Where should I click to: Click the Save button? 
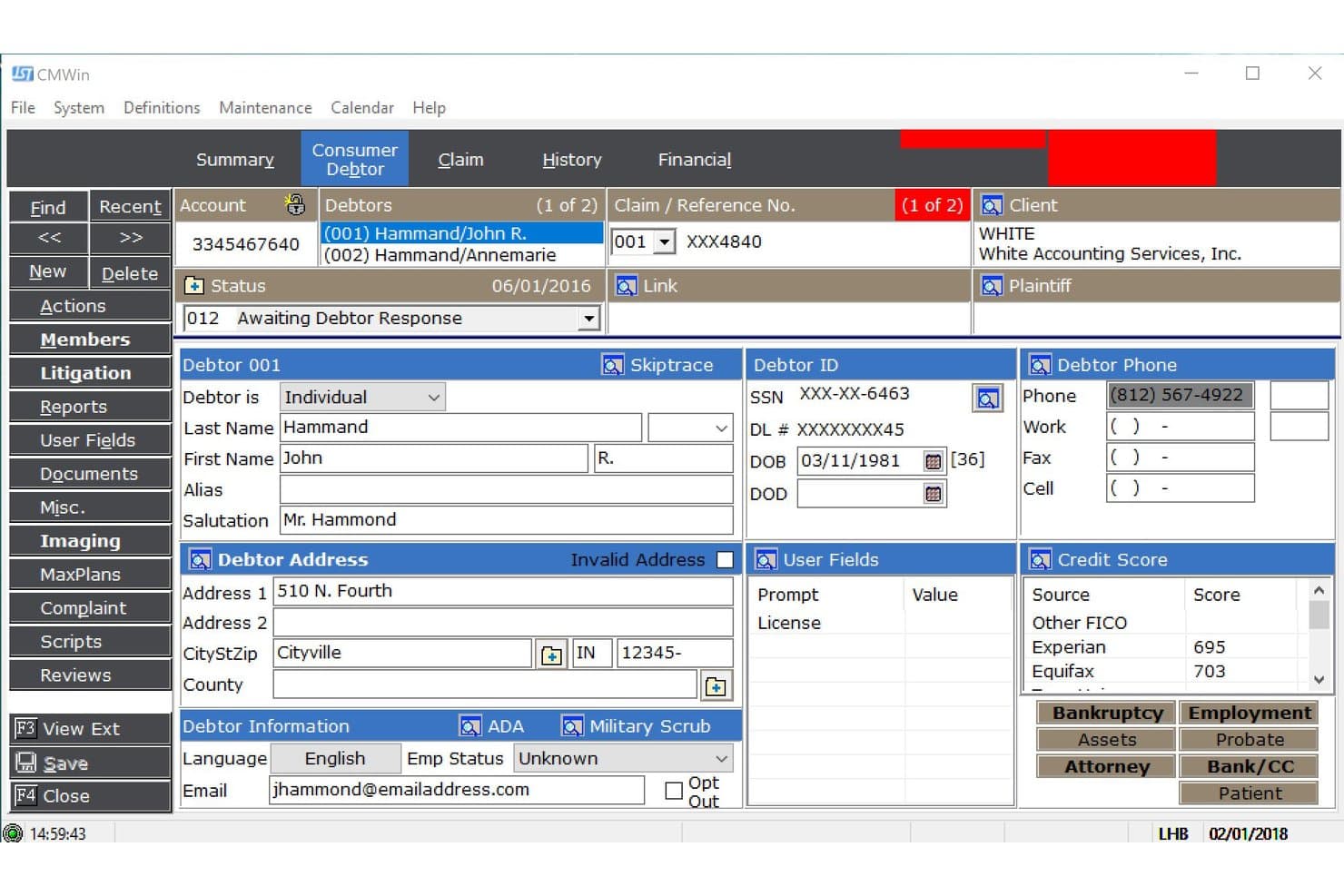[x=90, y=763]
